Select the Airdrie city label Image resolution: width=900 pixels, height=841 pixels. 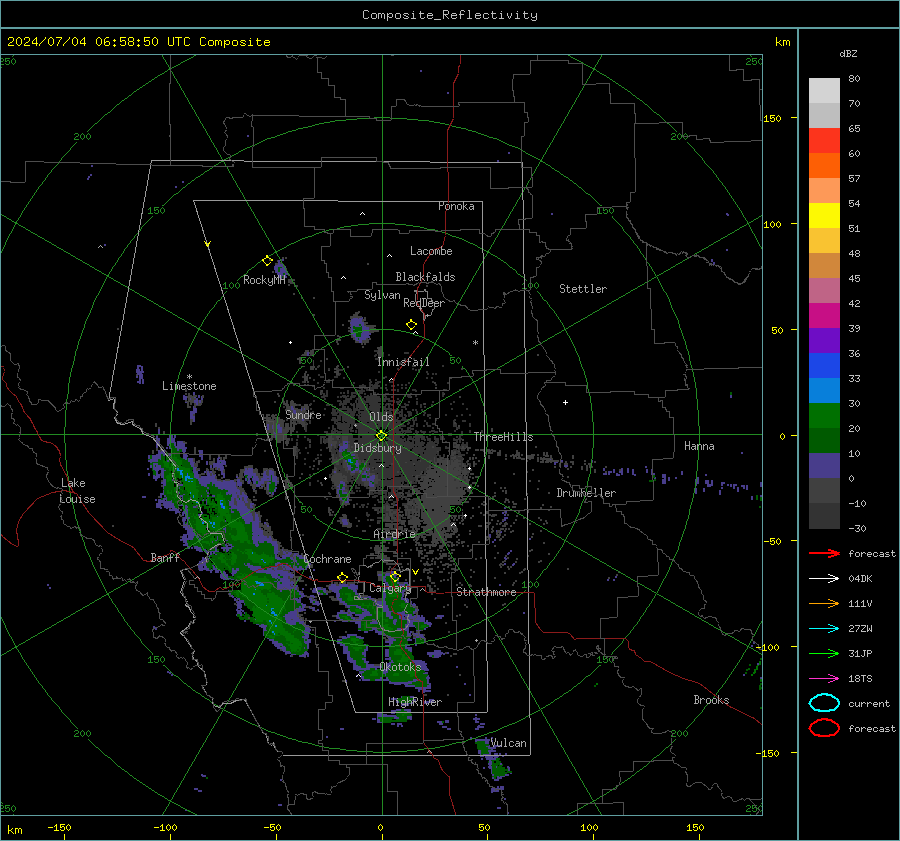[x=394, y=534]
